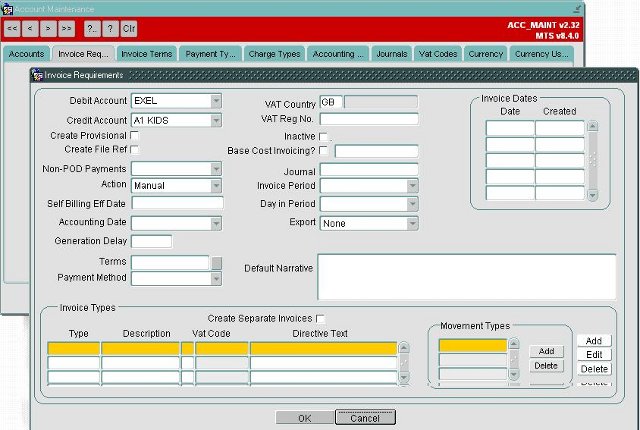The image size is (640, 430).
Task: Select the Invoice Req... tab
Action: (x=83, y=54)
